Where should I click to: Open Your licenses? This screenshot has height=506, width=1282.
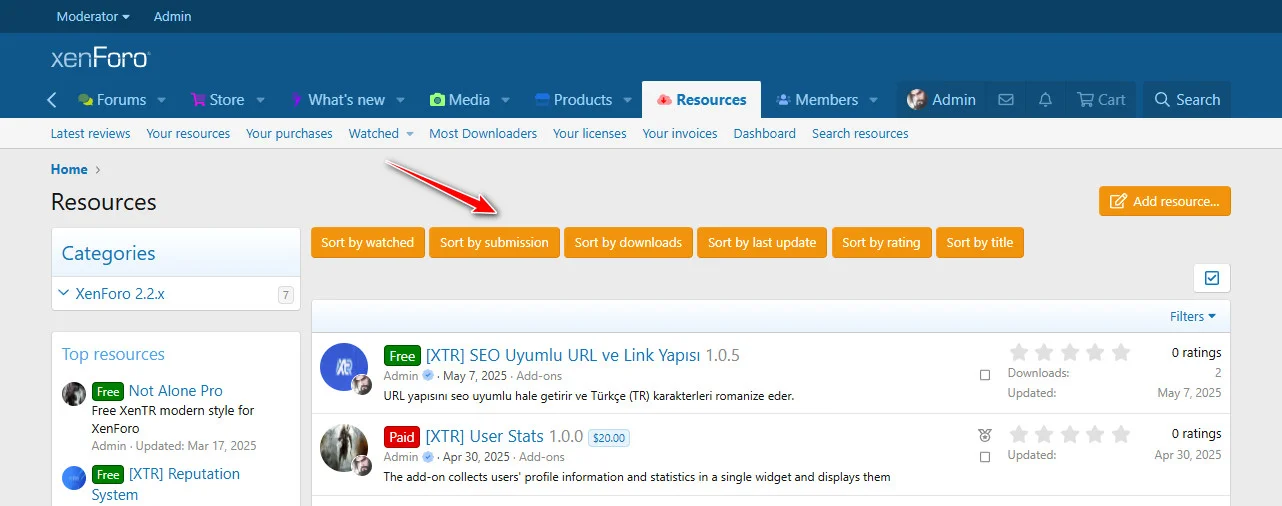pos(590,133)
